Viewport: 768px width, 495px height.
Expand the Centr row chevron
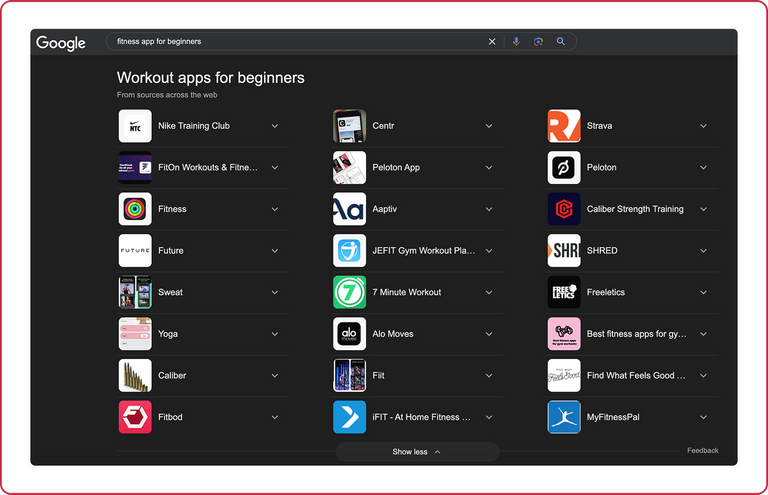[x=489, y=126]
